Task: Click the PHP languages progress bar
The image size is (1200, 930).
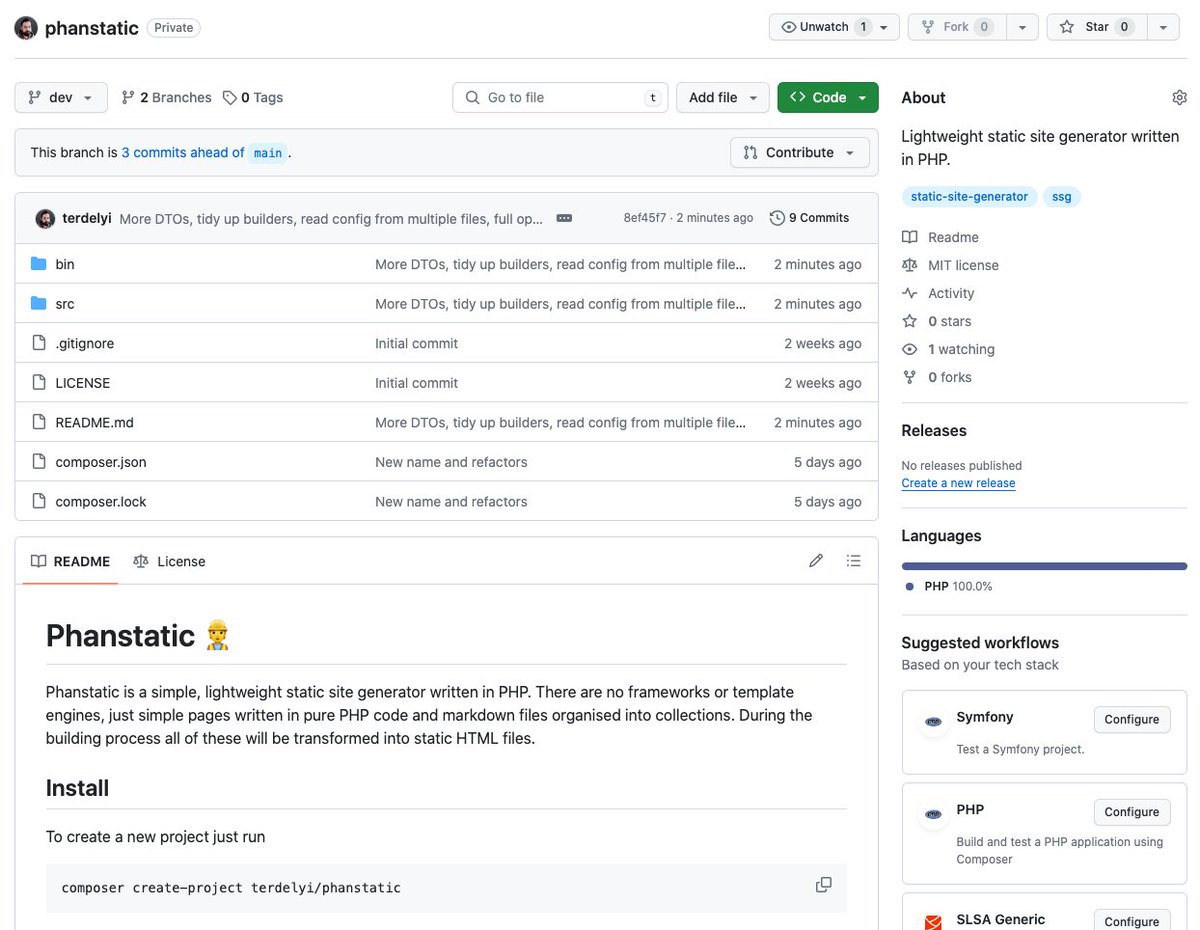Action: point(1044,566)
